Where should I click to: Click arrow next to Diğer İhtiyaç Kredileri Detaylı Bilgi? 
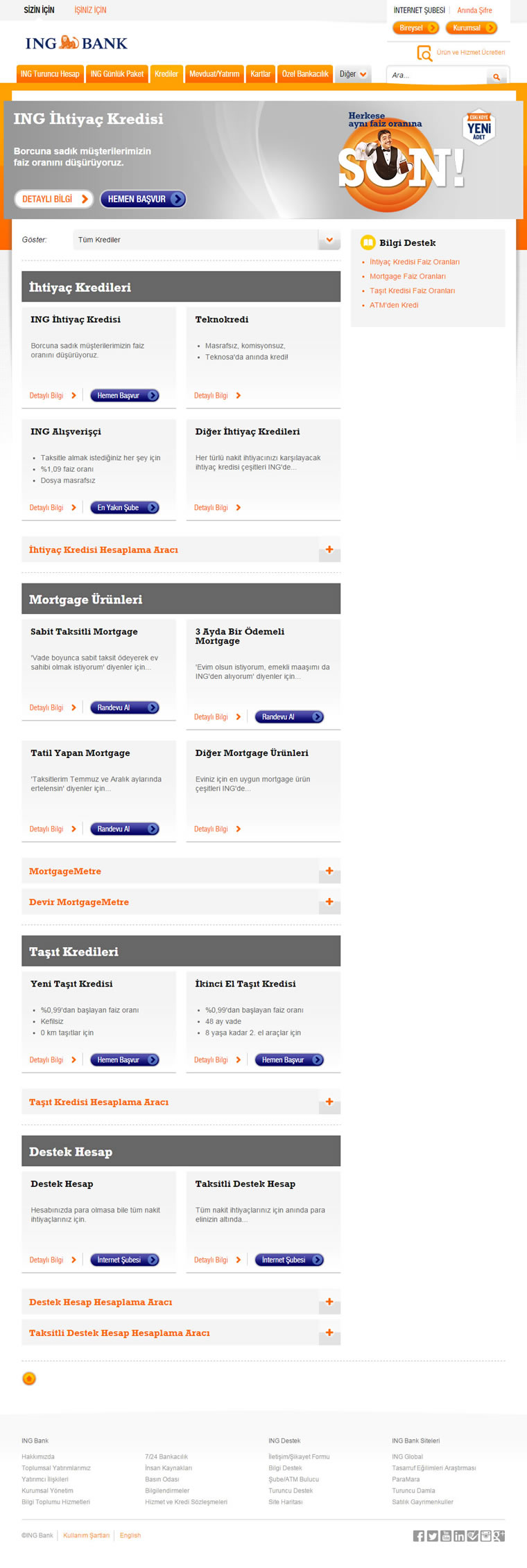tap(239, 508)
